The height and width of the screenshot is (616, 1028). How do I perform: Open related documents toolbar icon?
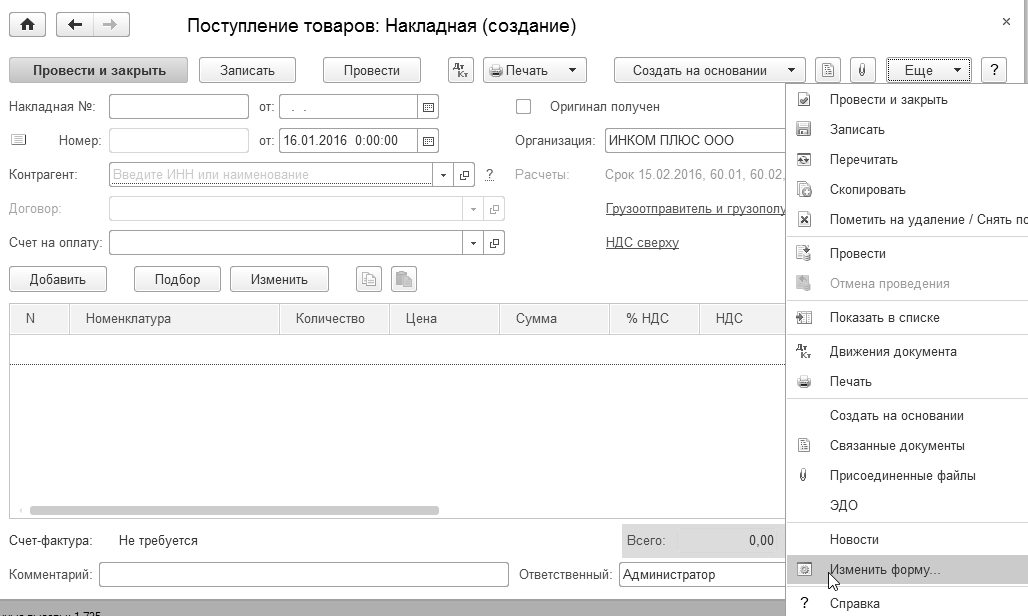pos(828,70)
